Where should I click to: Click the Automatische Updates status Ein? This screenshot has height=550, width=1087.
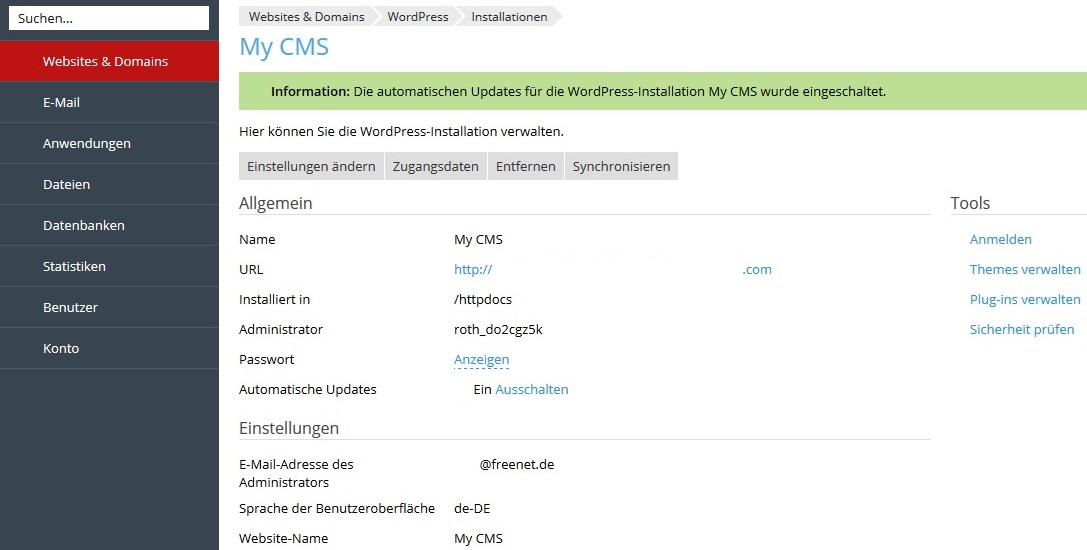point(482,389)
